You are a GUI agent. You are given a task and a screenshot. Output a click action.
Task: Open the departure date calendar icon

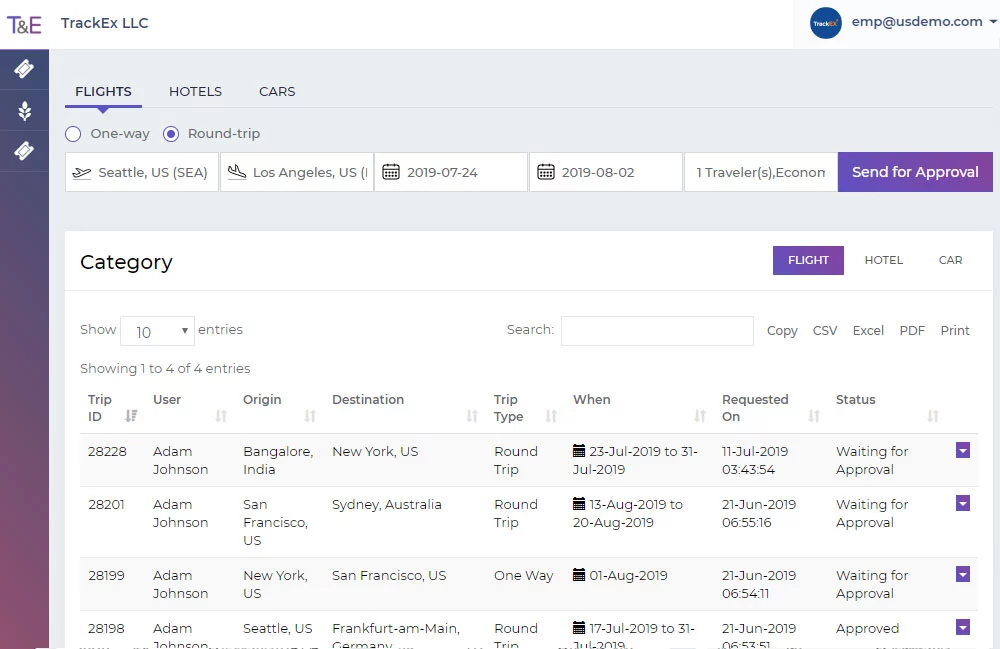coord(391,172)
